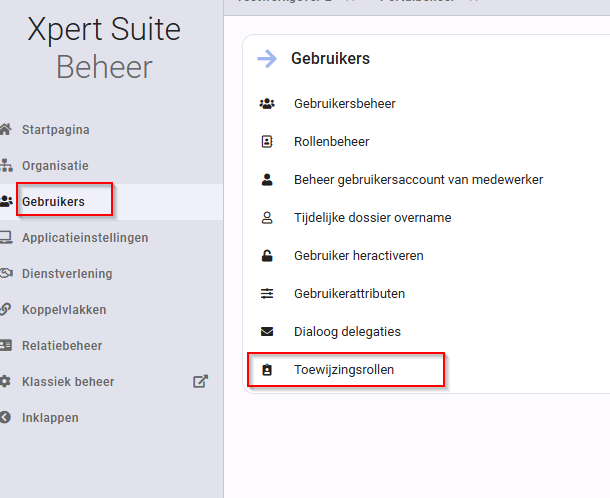
Task: Click the Inklappen chevron circle icon
Action: coord(5,417)
